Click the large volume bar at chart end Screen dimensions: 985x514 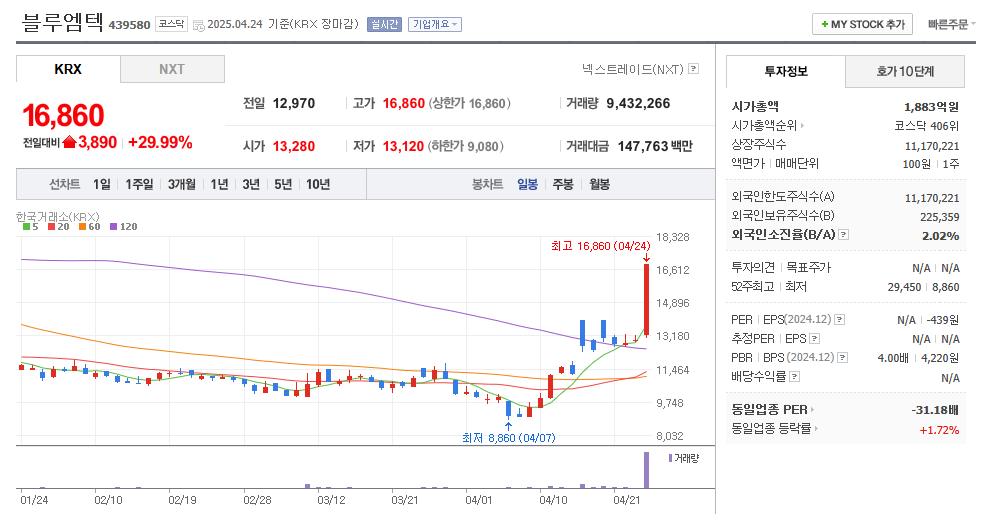pyautogui.click(x=646, y=469)
